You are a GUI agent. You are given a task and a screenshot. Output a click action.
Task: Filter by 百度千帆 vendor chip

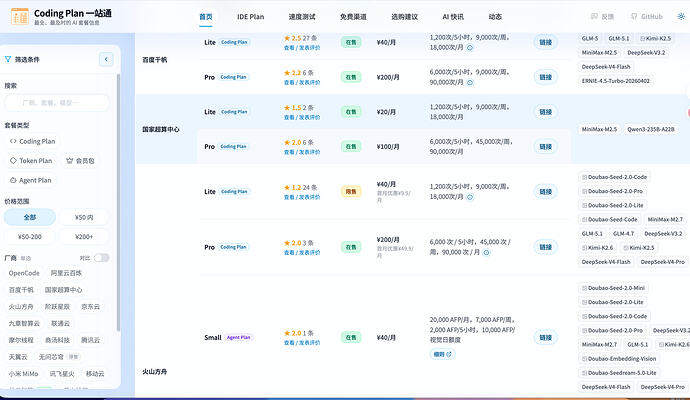21,290
